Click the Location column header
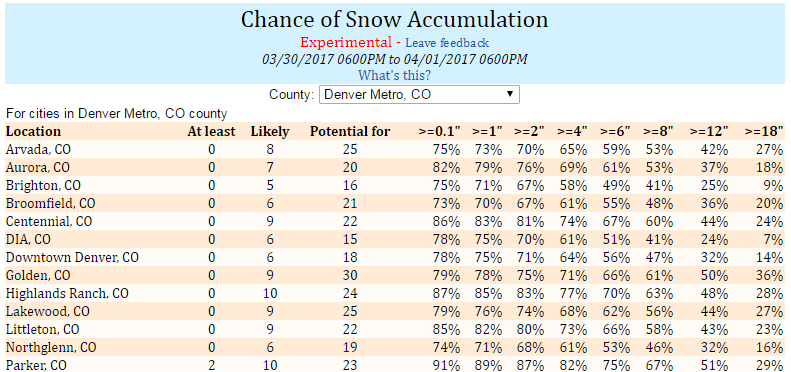791x372 pixels. coord(33,132)
